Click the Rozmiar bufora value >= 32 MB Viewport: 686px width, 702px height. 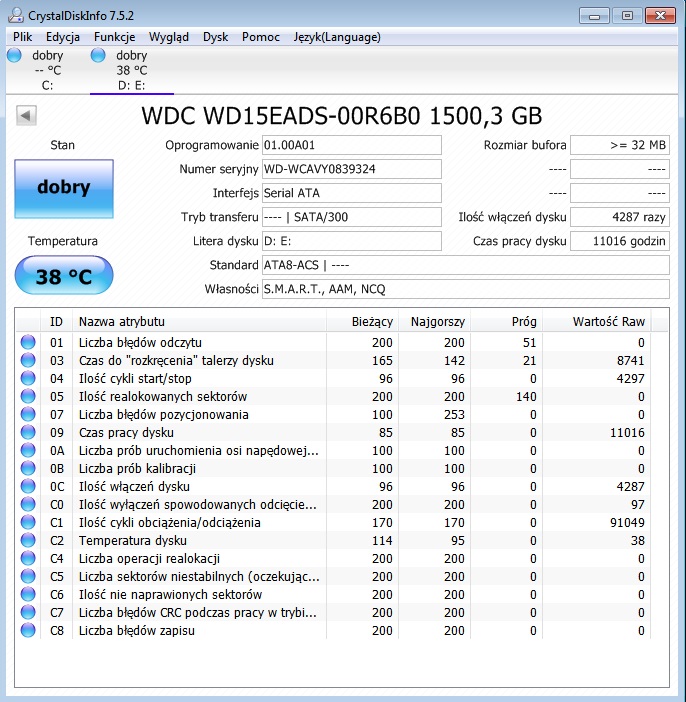[620, 145]
